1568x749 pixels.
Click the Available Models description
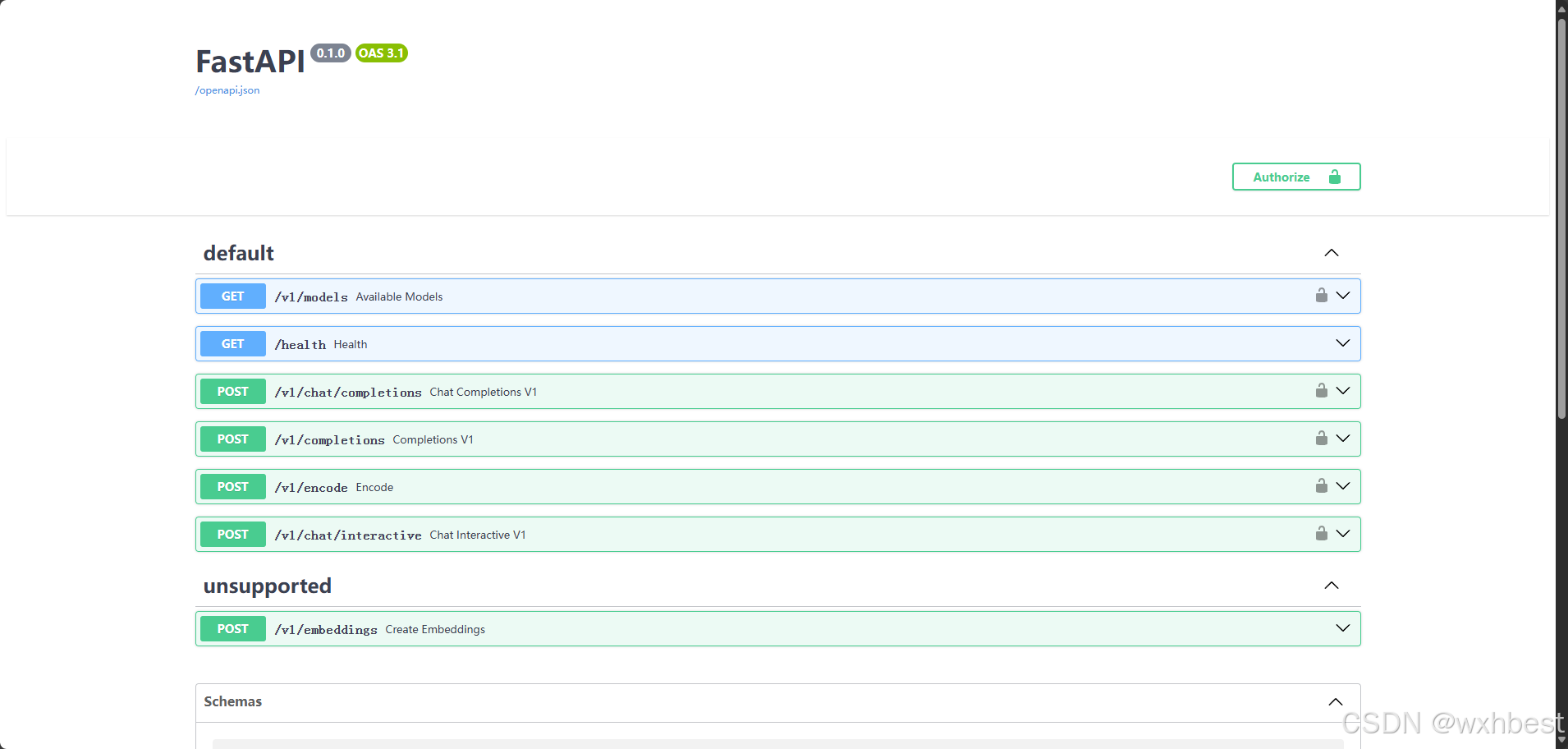(x=399, y=297)
